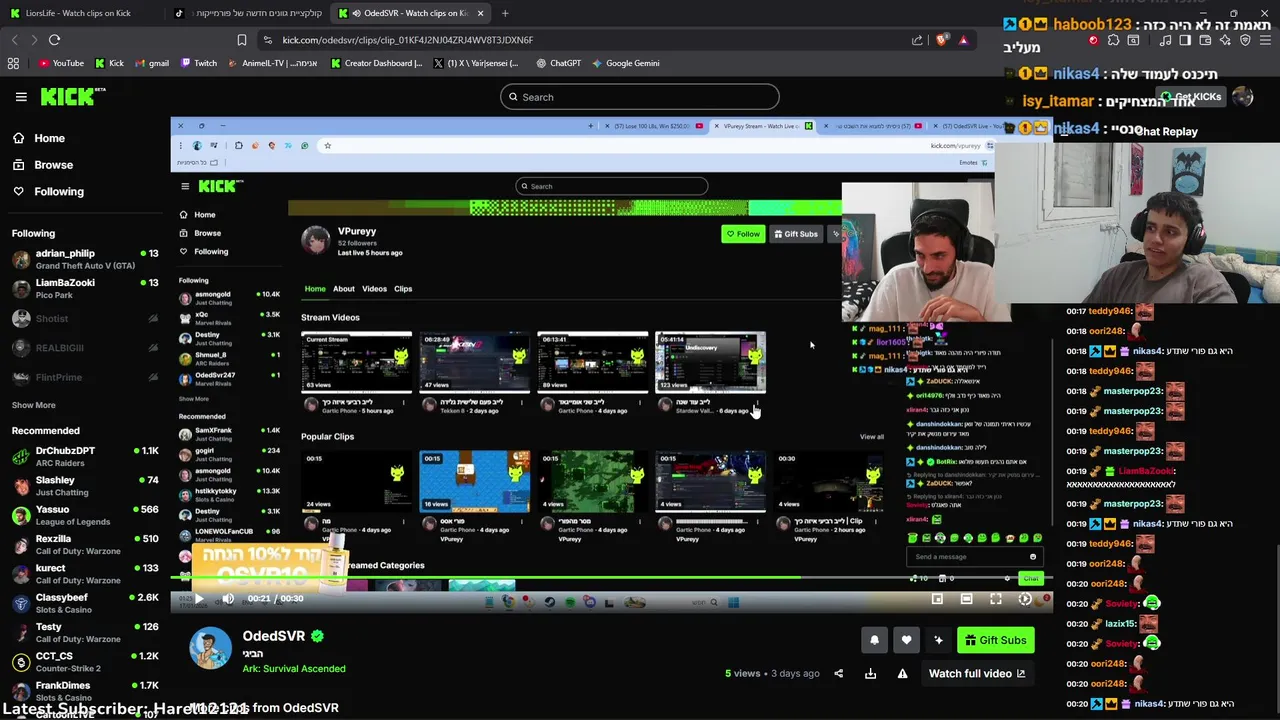Expand the Following list with Show More
The image size is (1280, 720).
click(x=34, y=405)
